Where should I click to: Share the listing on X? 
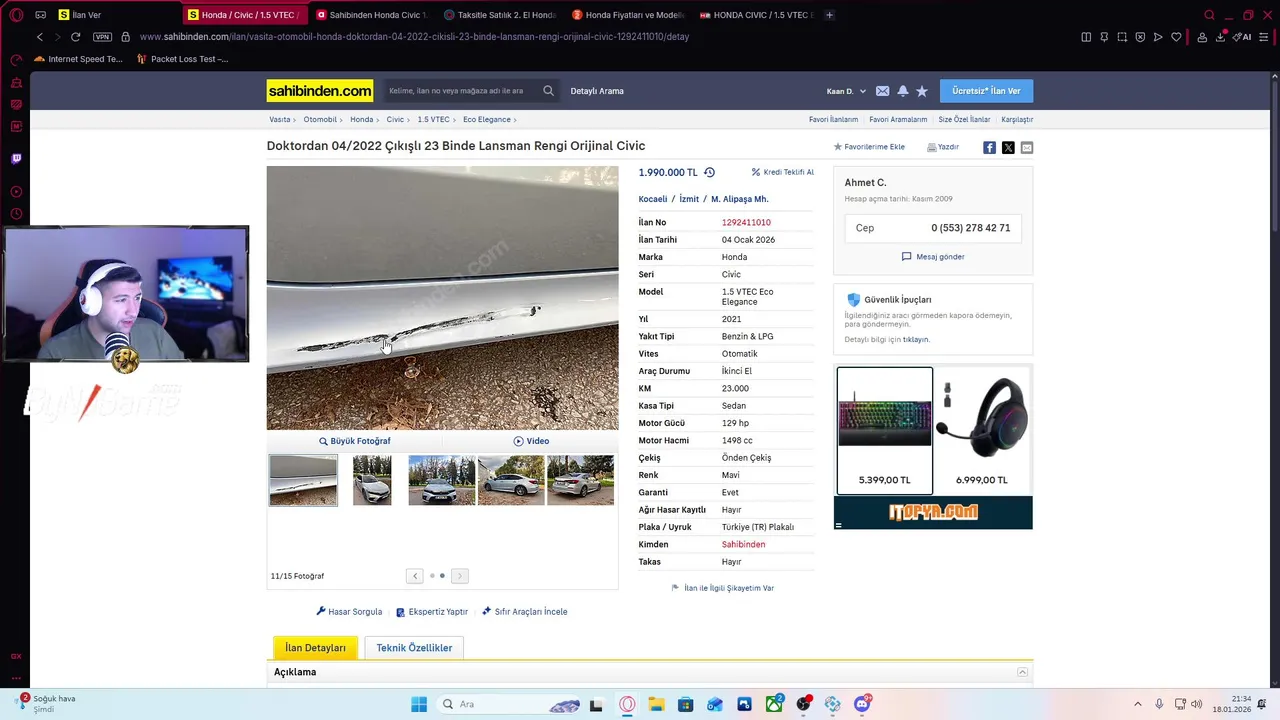point(1008,147)
